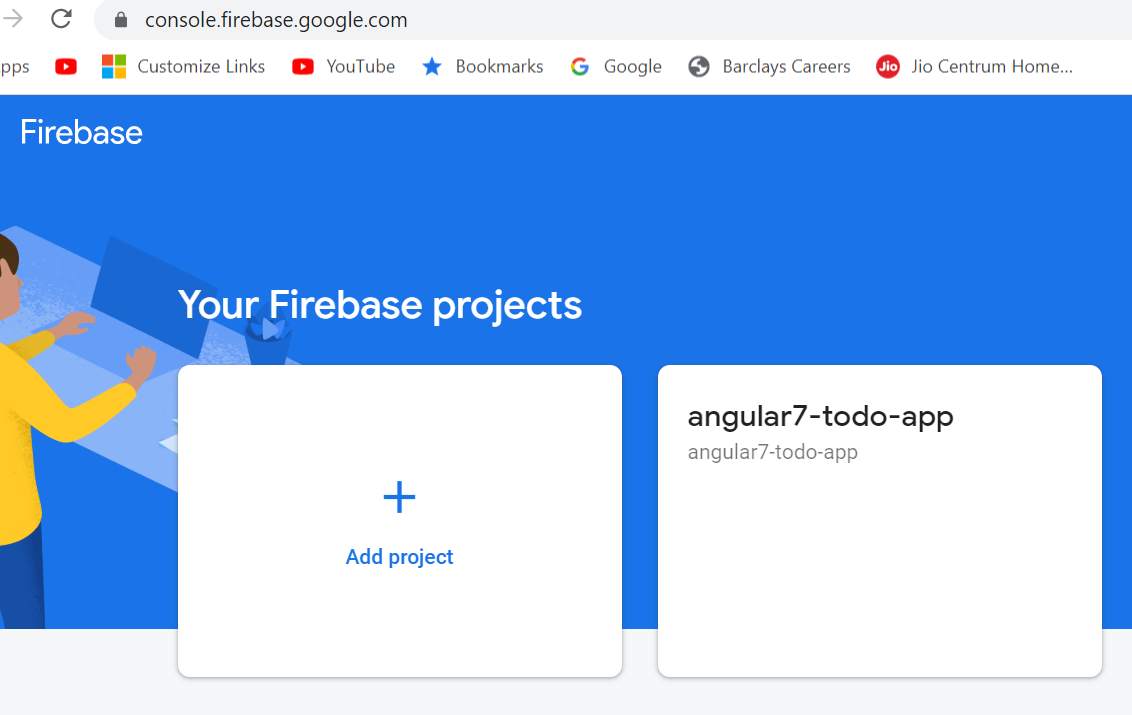Screen dimensions: 1132x715
Task: Open the Google bookmark label
Action: pyautogui.click(x=632, y=67)
